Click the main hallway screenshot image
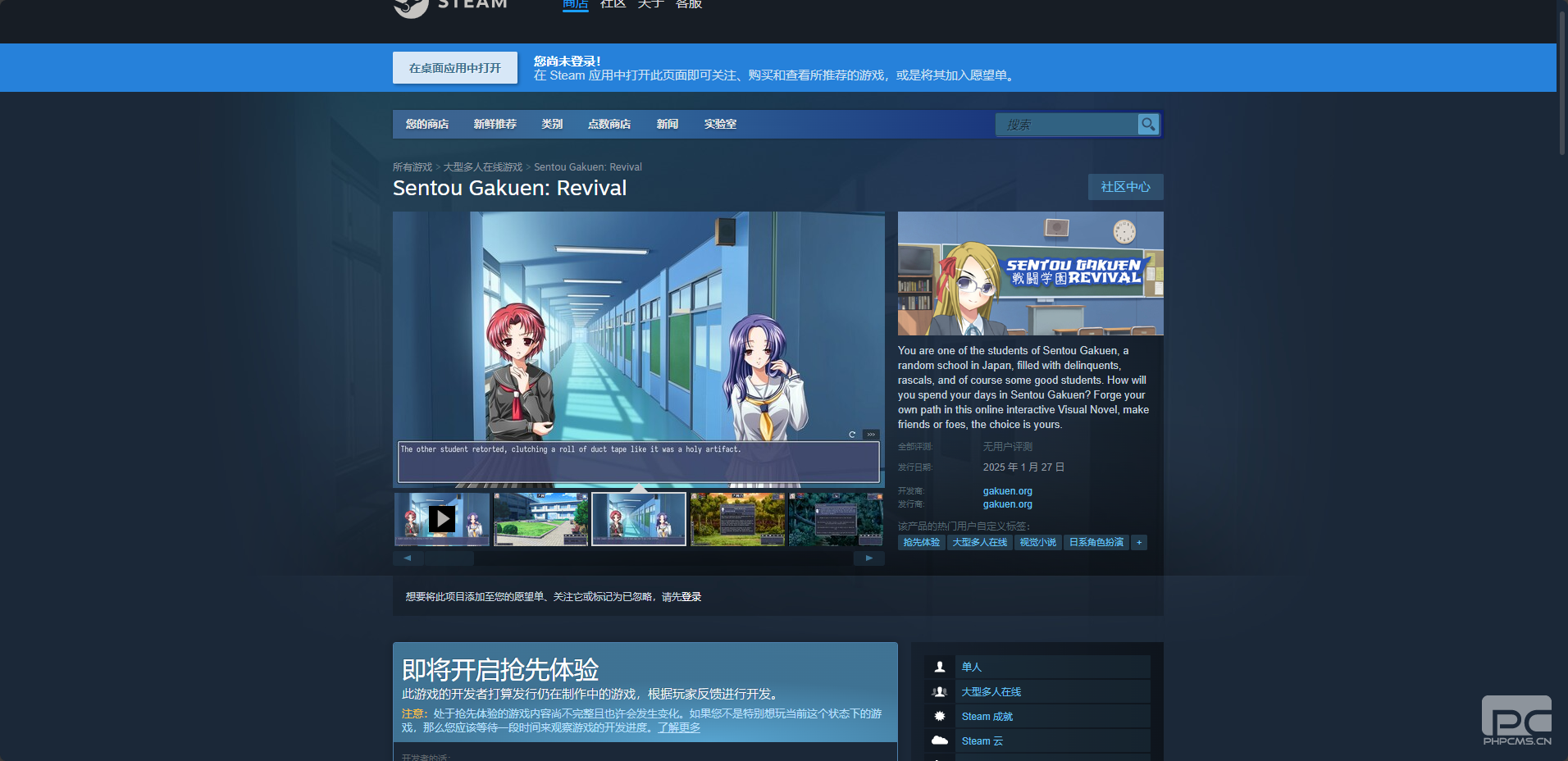The image size is (1568, 761). pos(639,349)
